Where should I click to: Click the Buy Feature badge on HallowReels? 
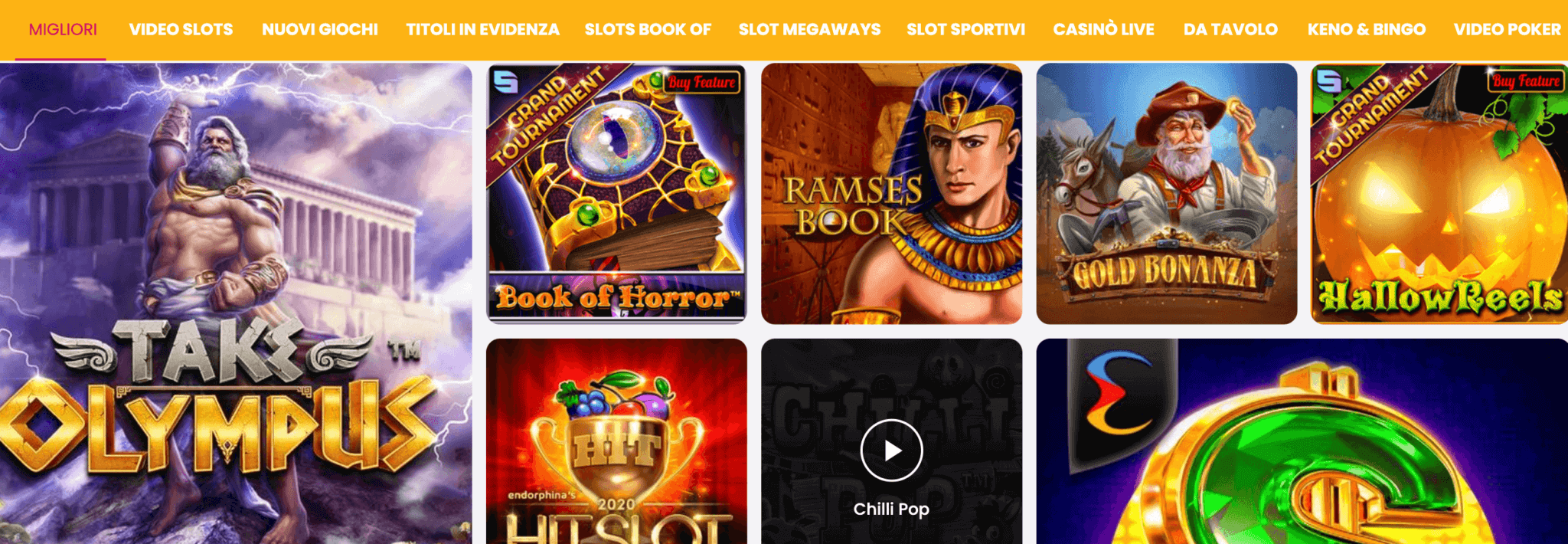coord(1525,80)
